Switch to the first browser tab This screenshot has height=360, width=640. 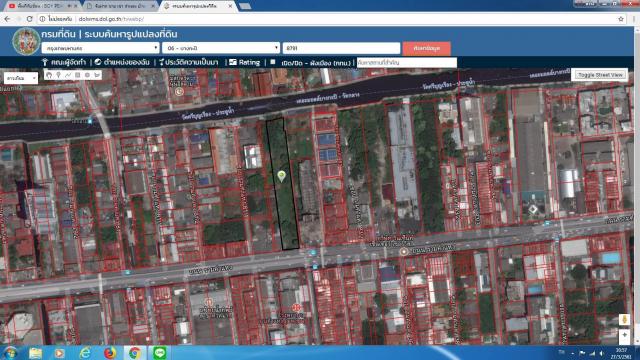click(x=41, y=6)
